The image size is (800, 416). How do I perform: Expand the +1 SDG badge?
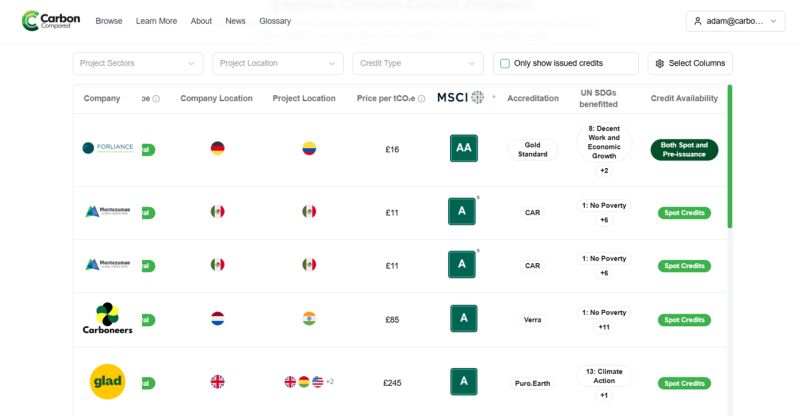click(604, 395)
